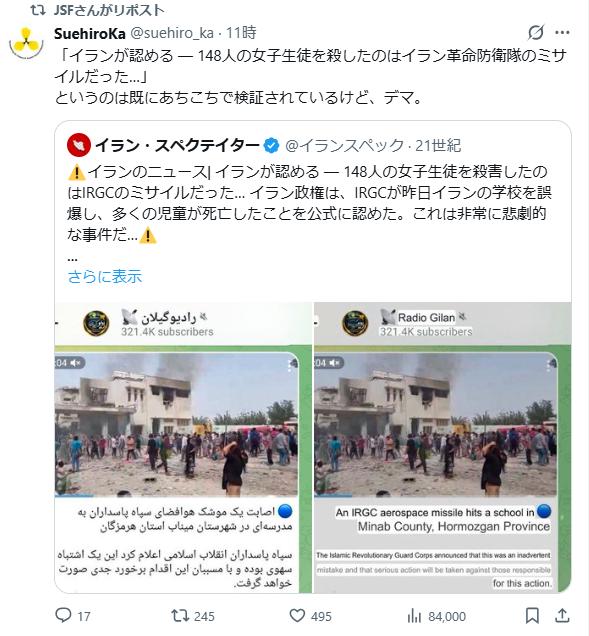Image resolution: width=589 pixels, height=636 pixels.
Task: Open イラン・スペクテイター quoted account name
Action: [177, 145]
